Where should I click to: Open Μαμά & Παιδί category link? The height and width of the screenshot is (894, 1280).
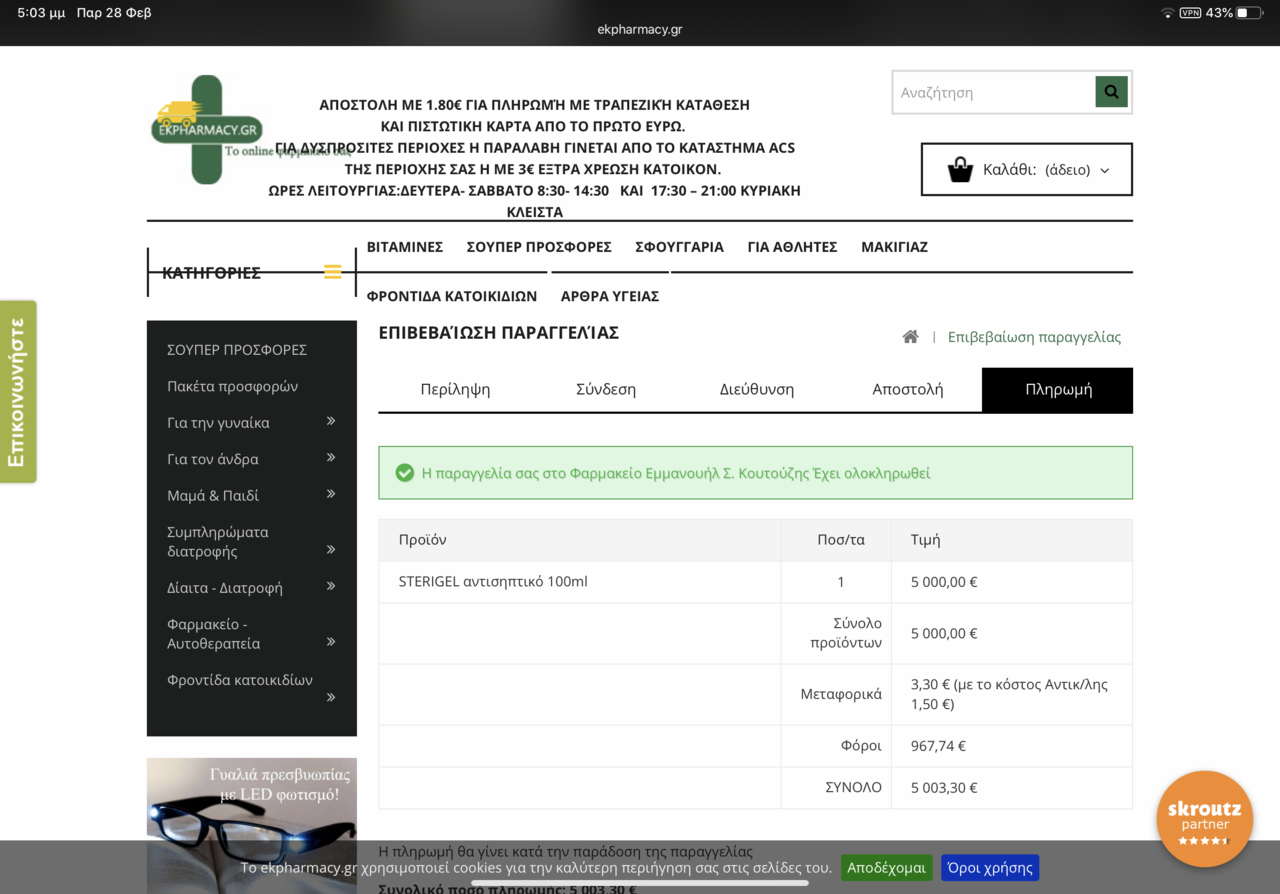[212, 495]
